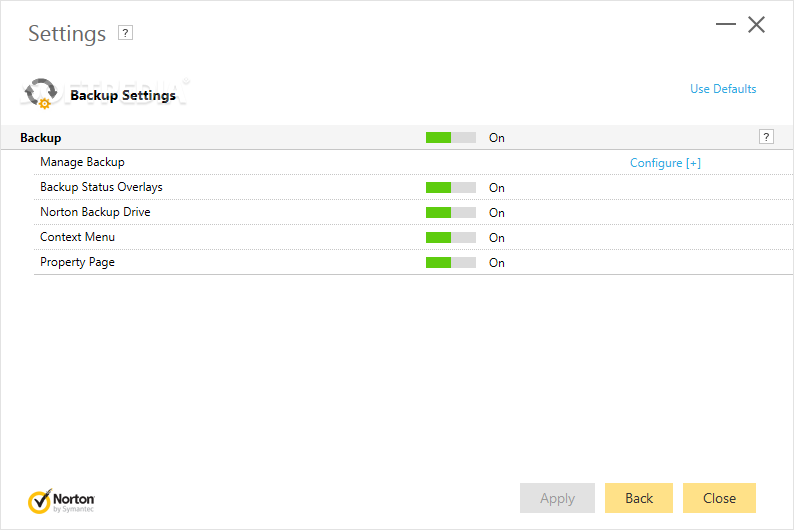
Task: Click the help icon next to Settings title
Action: [125, 33]
